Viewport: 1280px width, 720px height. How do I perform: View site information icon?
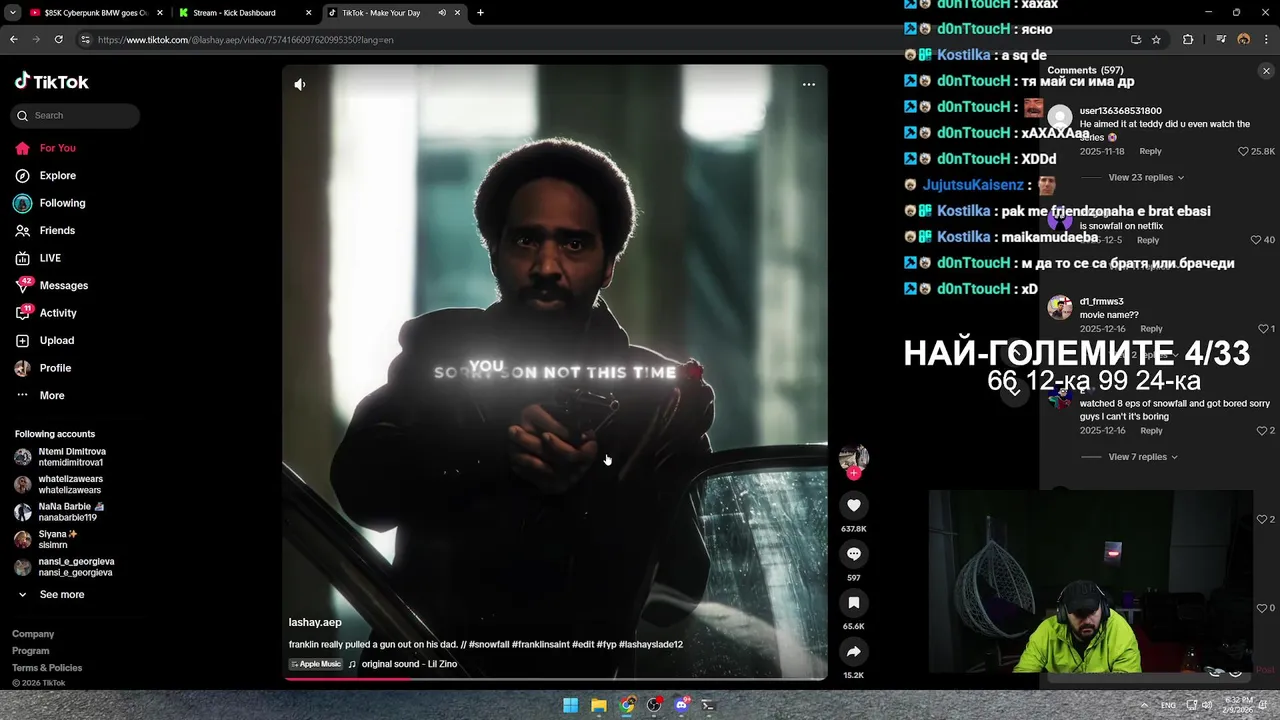[x=86, y=40]
